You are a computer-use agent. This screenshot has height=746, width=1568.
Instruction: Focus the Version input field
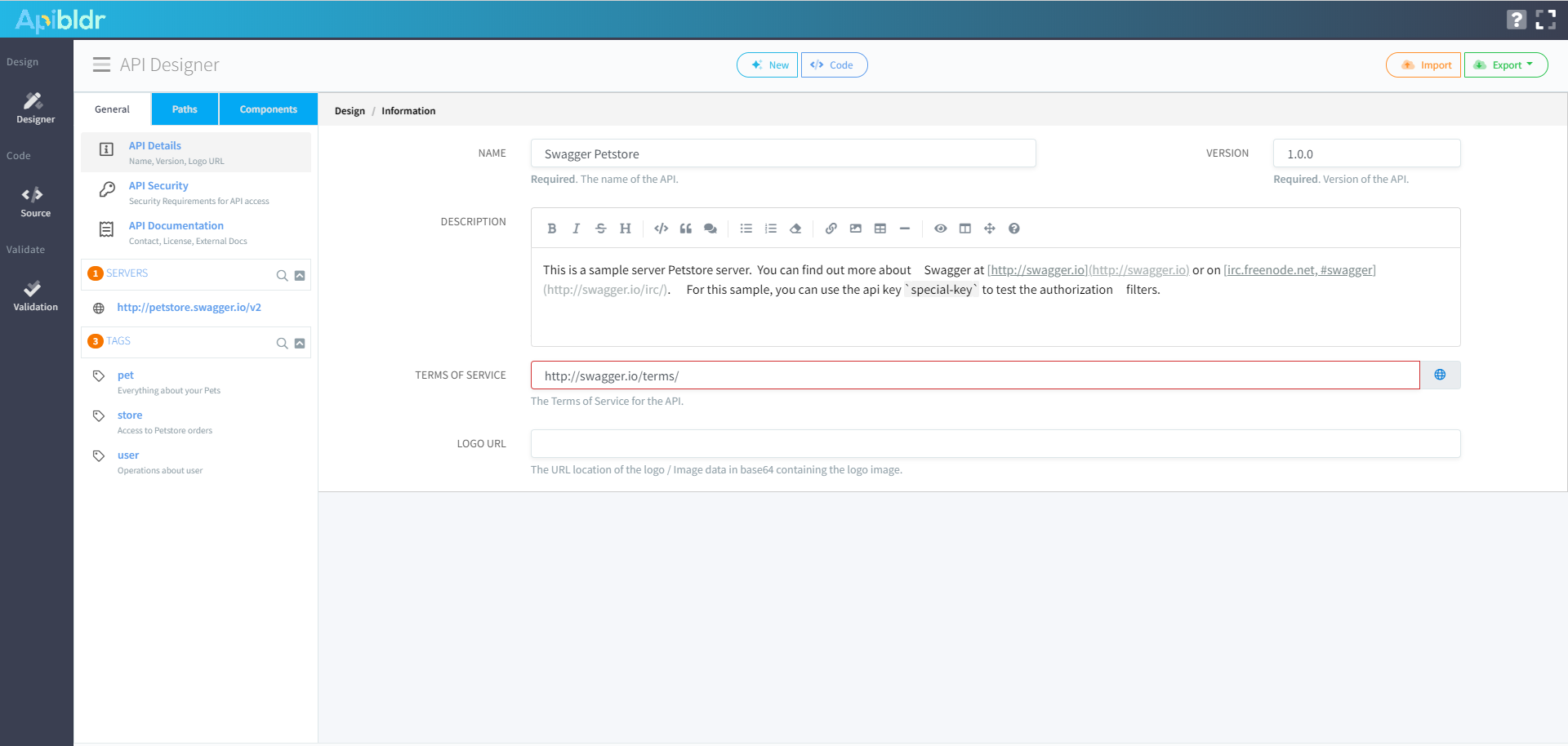click(1367, 153)
